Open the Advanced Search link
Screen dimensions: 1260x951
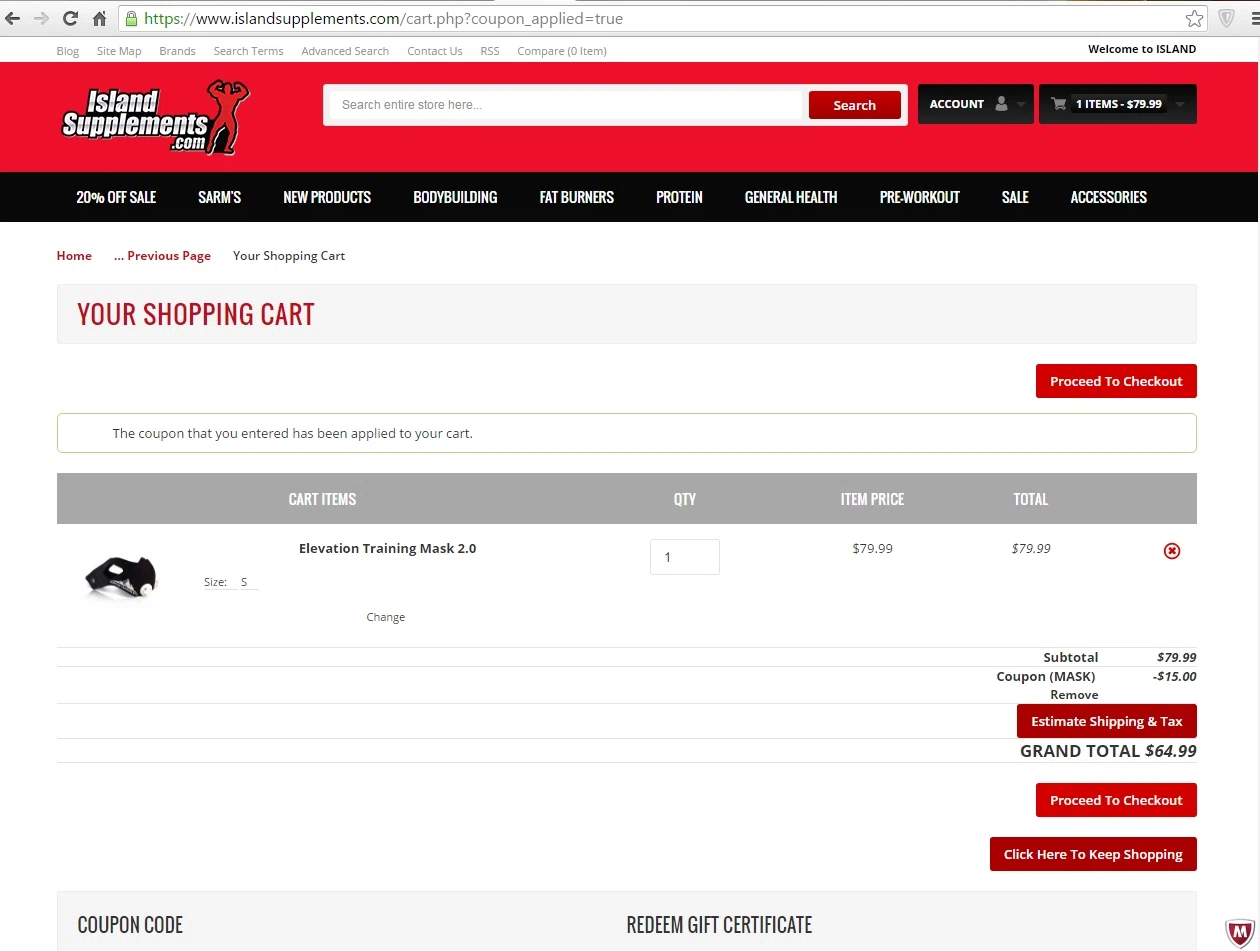(345, 51)
